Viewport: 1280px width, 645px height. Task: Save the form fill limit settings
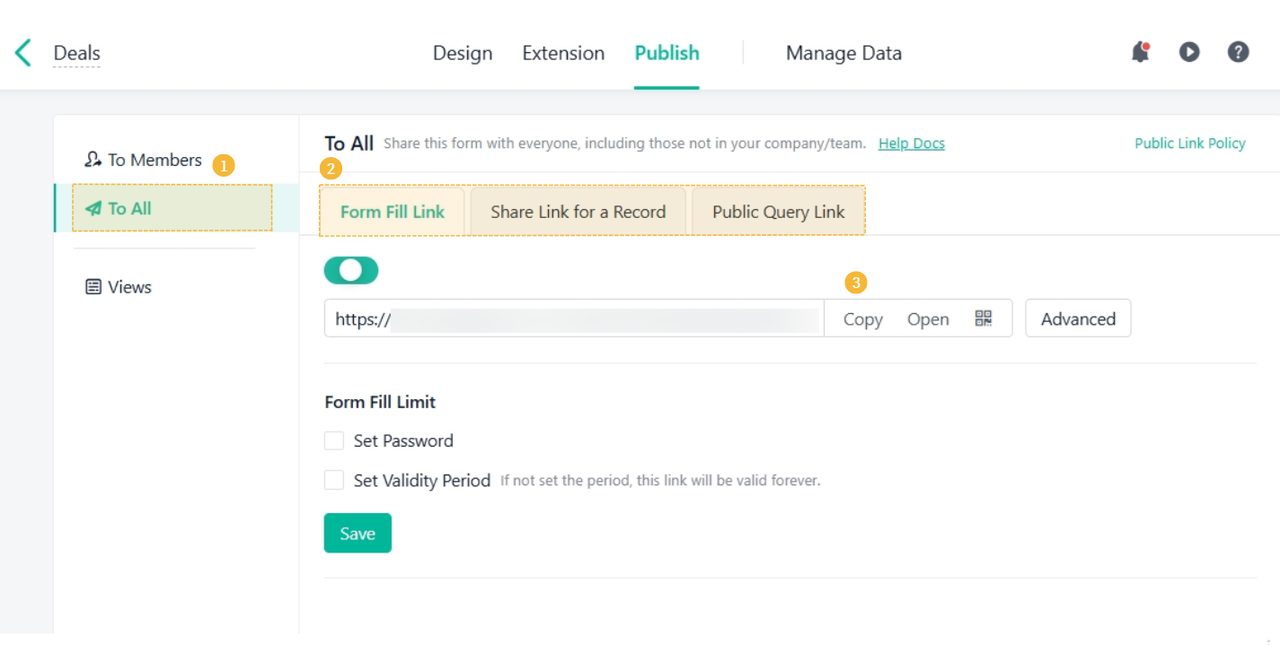(x=357, y=533)
